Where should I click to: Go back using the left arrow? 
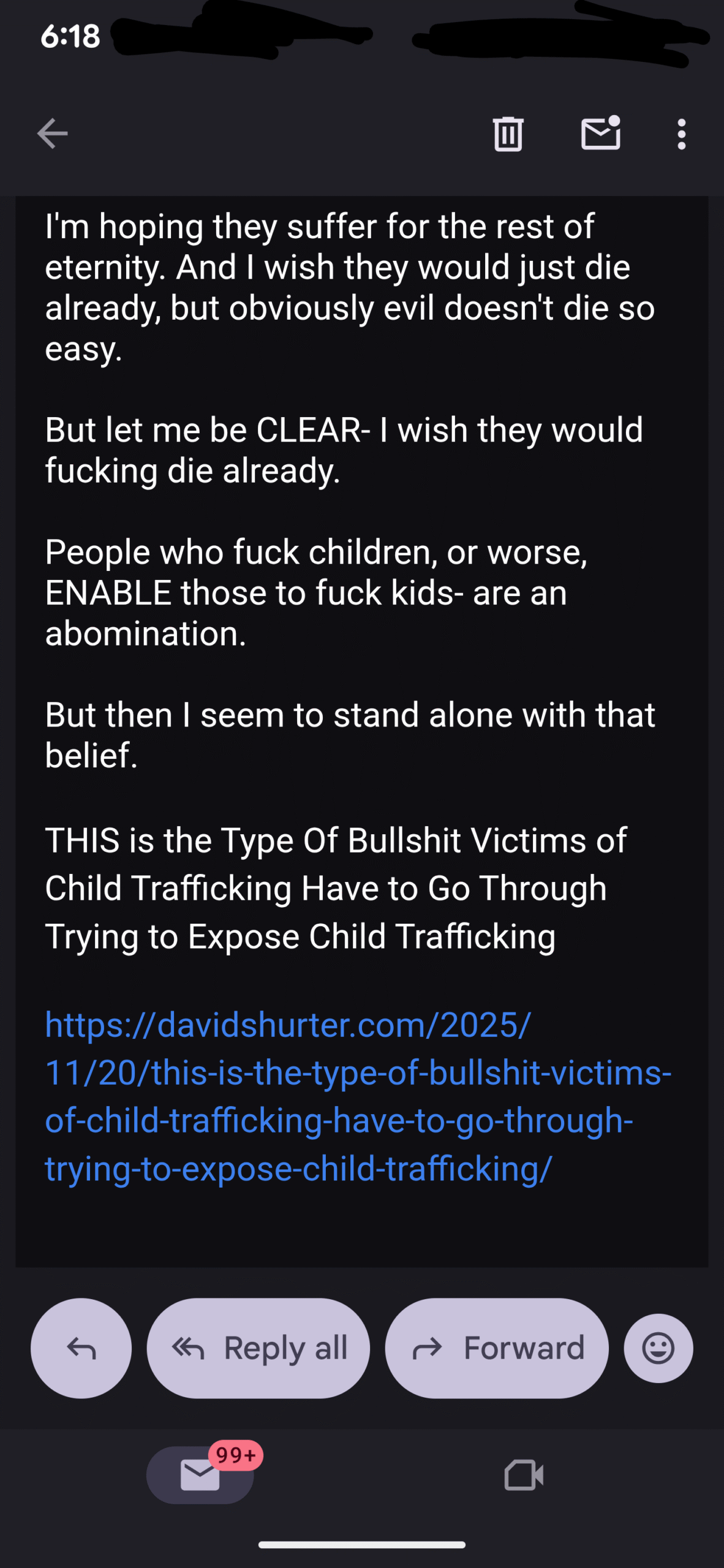click(x=53, y=134)
